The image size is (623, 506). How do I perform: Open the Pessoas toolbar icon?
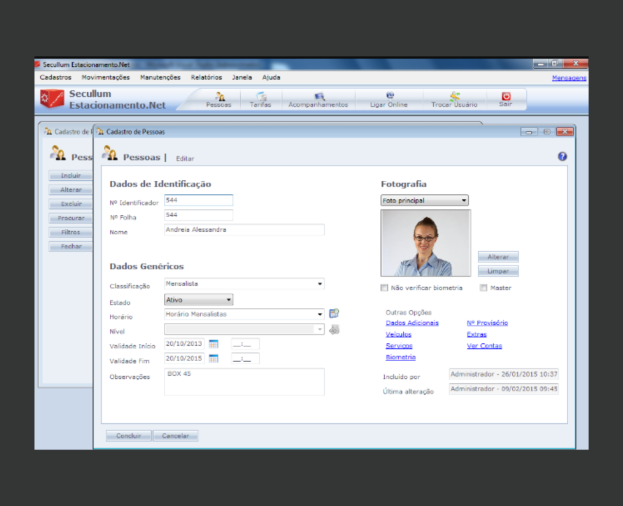[219, 99]
